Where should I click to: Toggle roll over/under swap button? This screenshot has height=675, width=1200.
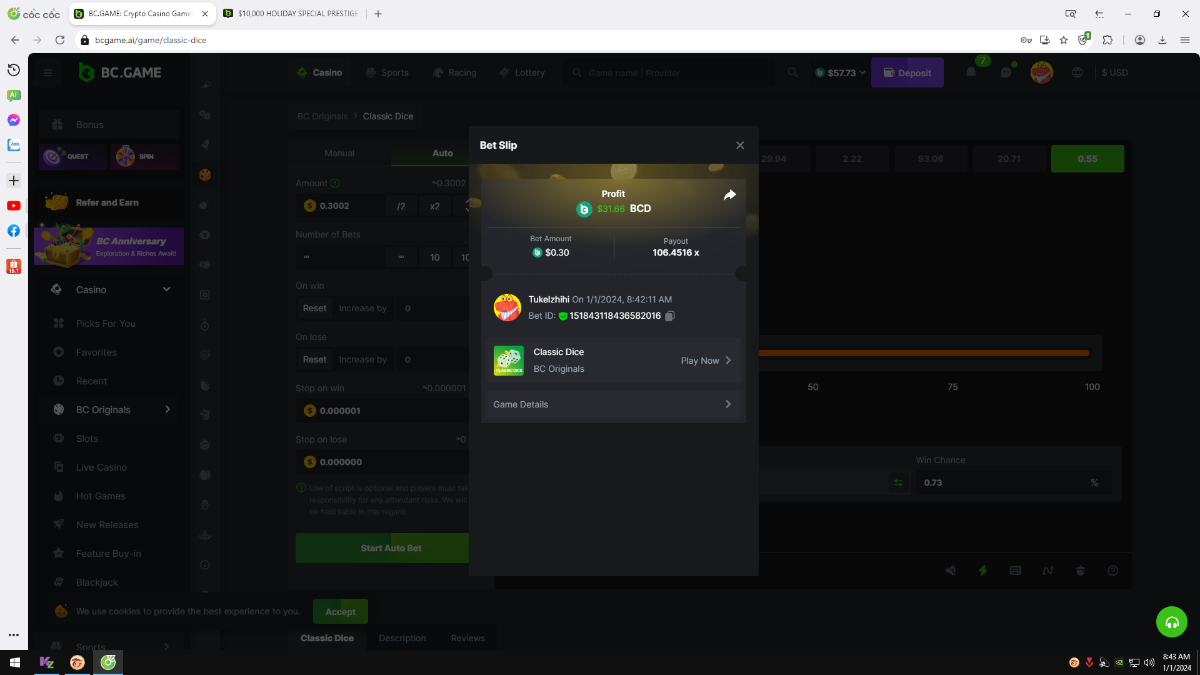pyautogui.click(x=897, y=482)
